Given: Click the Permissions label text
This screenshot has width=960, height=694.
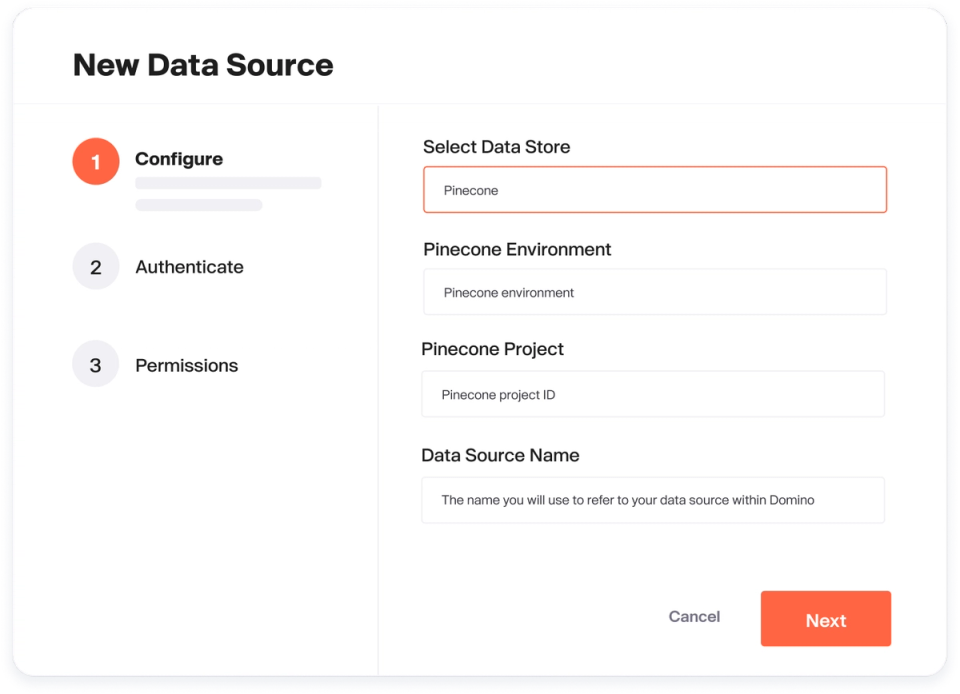Looking at the screenshot, I should 186,365.
